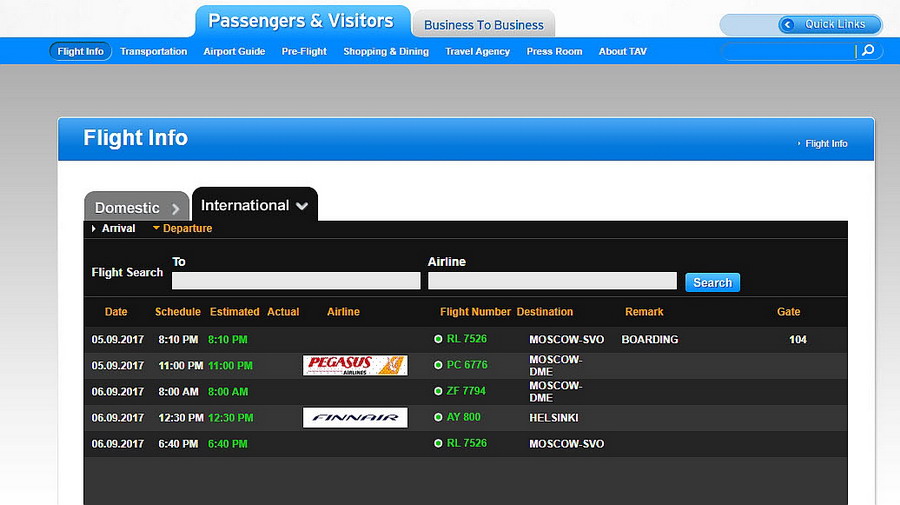Click the Quick Links arrow icon

[x=788, y=25]
